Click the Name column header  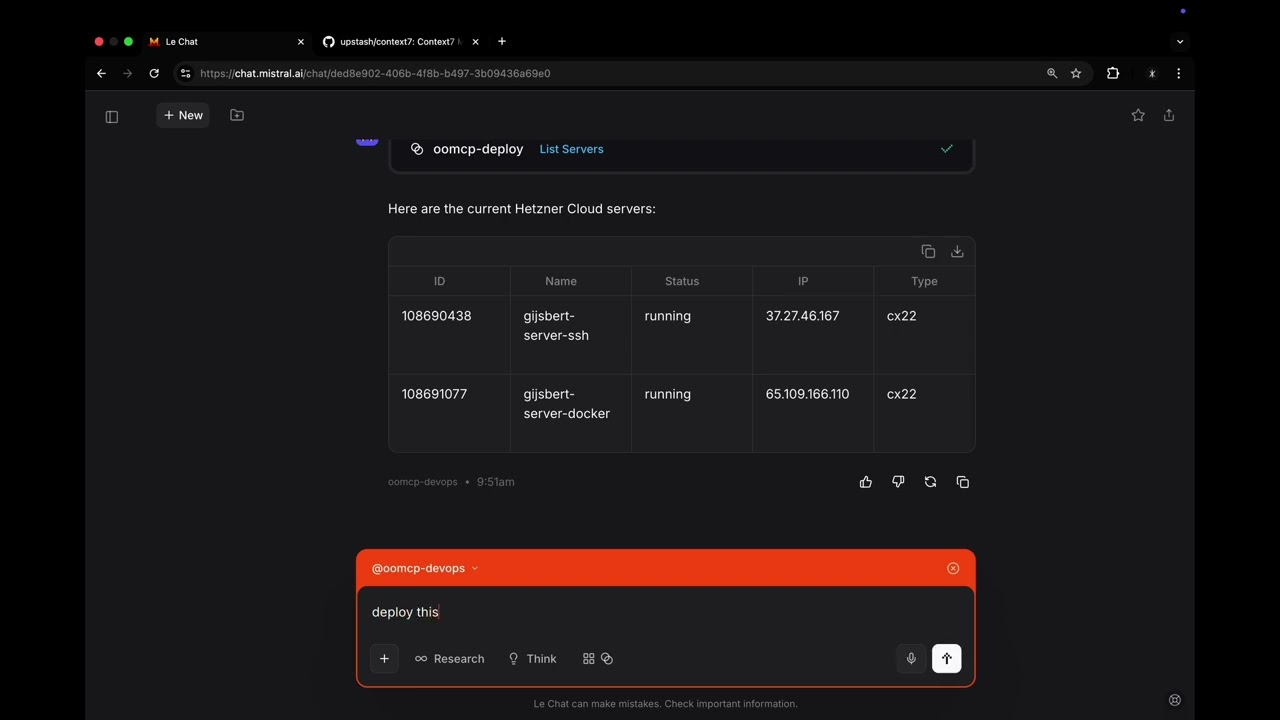(561, 281)
